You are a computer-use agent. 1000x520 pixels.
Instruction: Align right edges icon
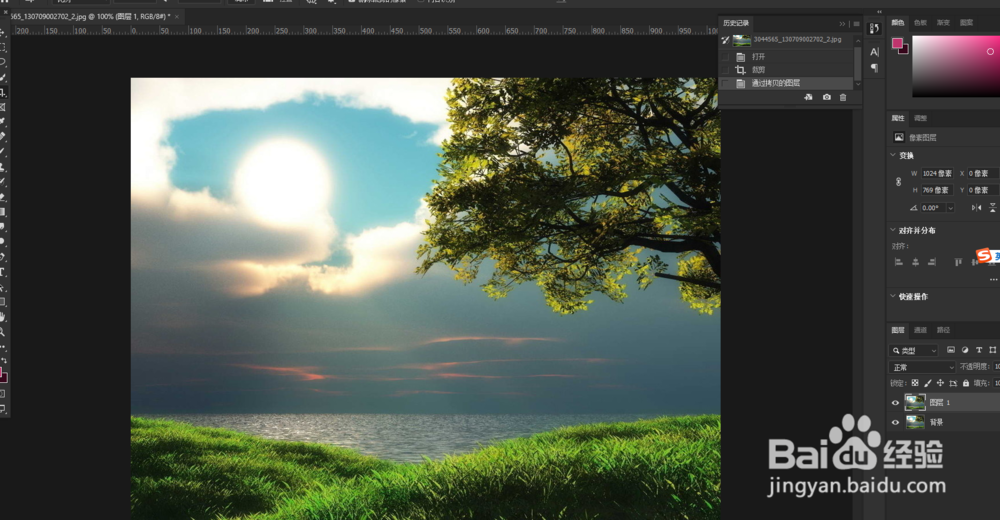[932, 262]
